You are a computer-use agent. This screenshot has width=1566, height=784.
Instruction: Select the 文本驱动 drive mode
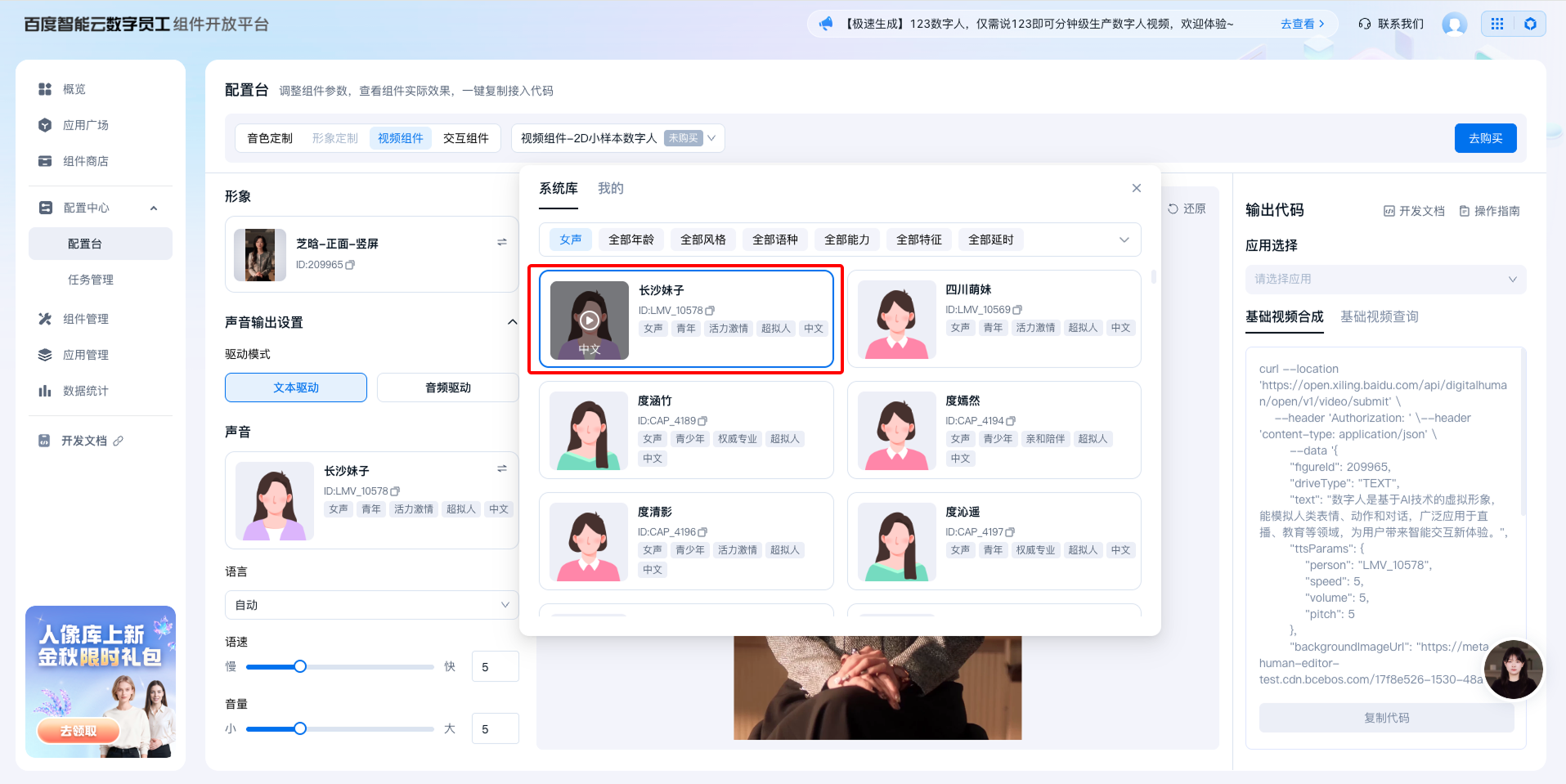[295, 388]
